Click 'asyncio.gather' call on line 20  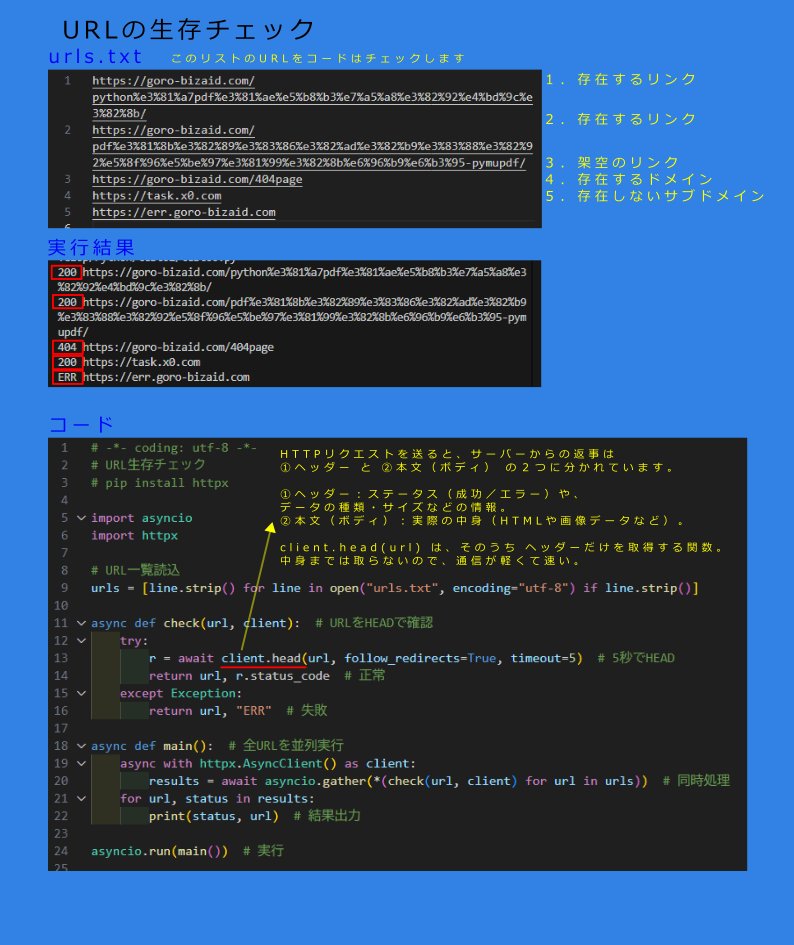(315, 781)
